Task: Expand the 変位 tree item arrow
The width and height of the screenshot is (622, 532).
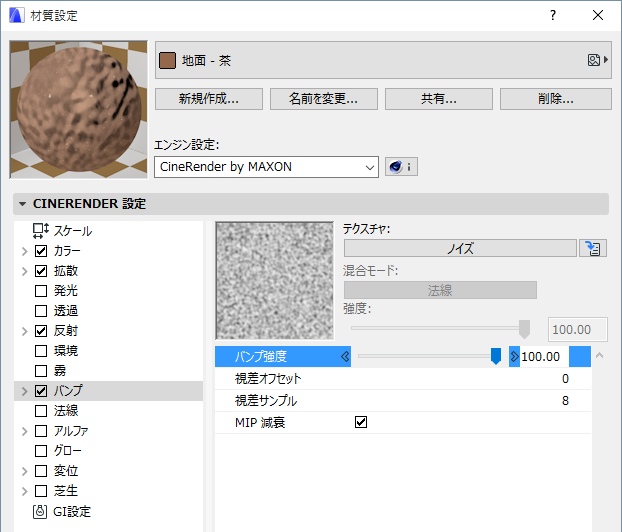Action: point(25,471)
